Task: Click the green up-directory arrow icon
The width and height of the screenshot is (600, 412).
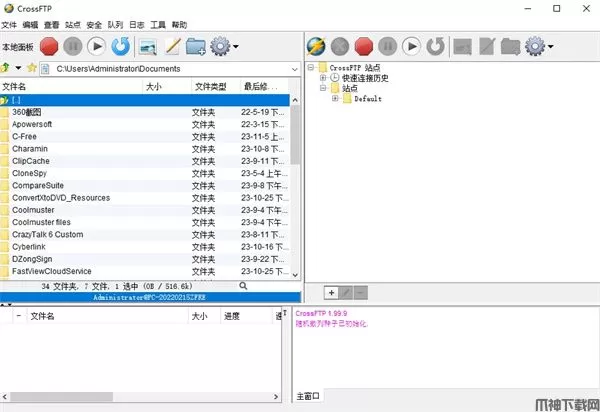Action: coord(5,68)
